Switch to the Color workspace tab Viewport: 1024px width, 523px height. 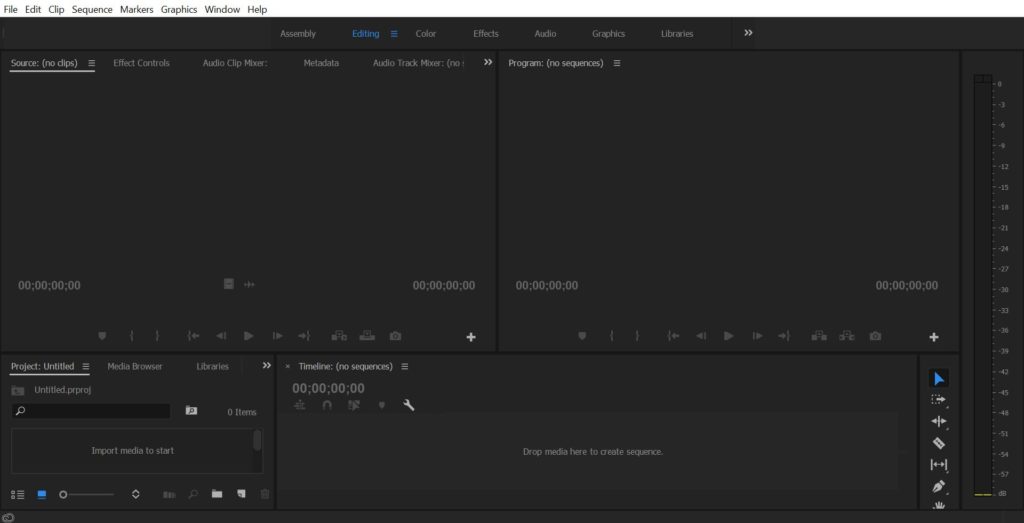[426, 33]
